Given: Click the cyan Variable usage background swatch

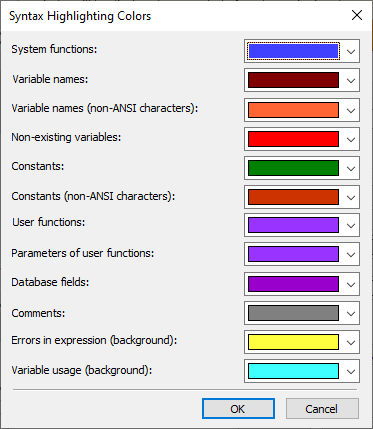Looking at the screenshot, I should click(293, 371).
